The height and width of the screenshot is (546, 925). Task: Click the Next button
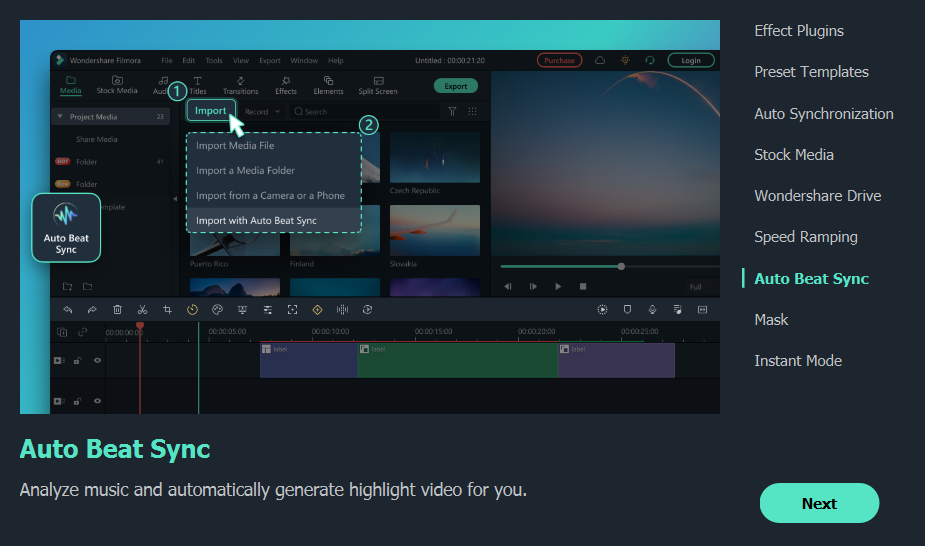pos(819,503)
